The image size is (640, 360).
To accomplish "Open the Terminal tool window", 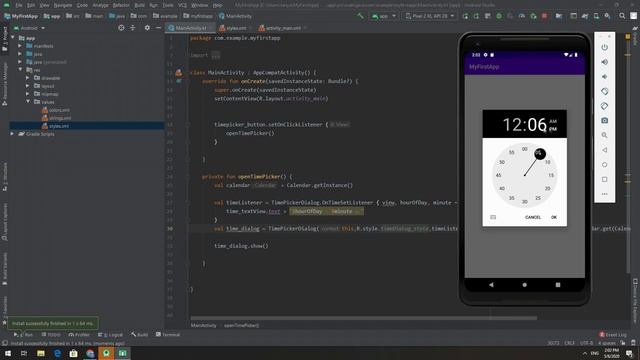I will point(168,335).
